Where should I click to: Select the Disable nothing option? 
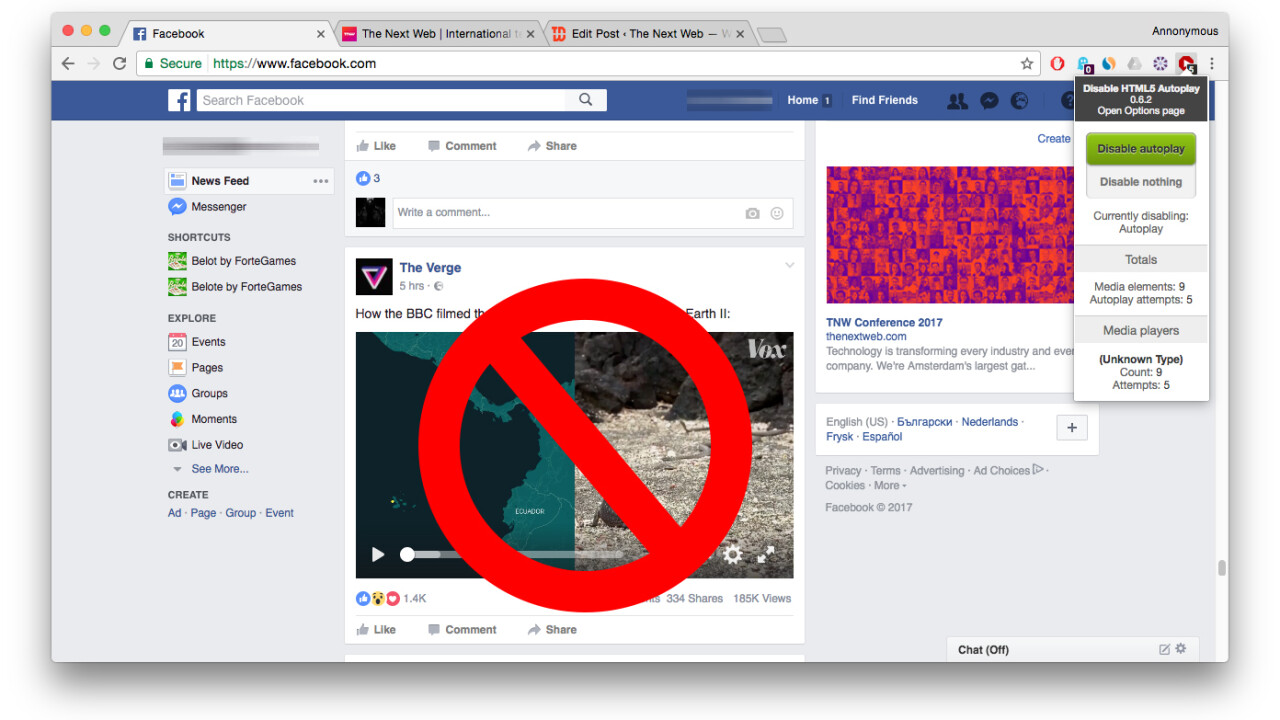pyautogui.click(x=1141, y=182)
